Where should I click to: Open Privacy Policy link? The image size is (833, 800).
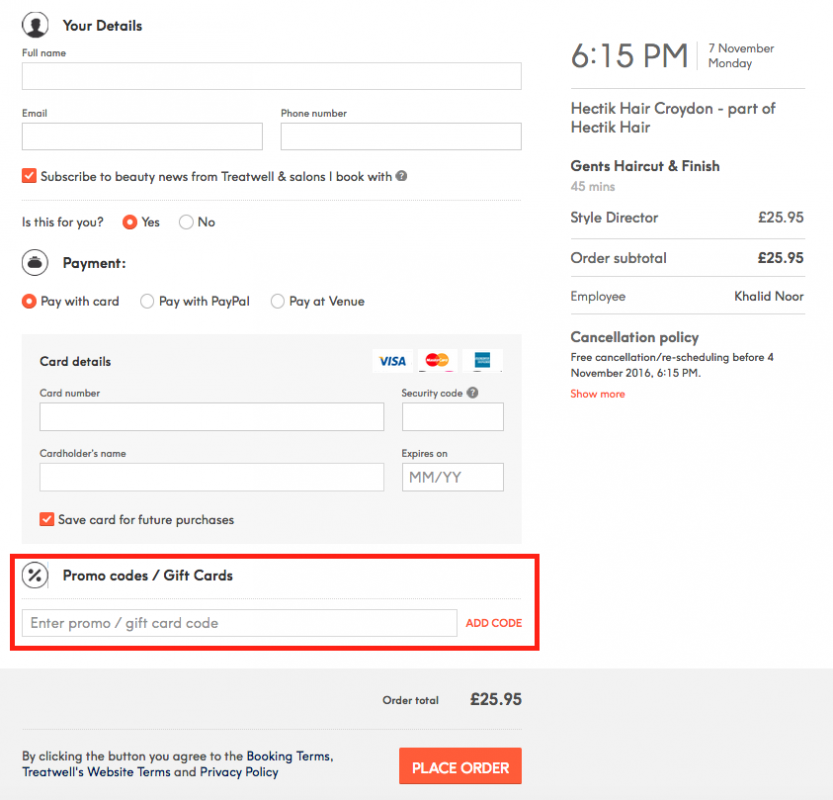coord(239,772)
